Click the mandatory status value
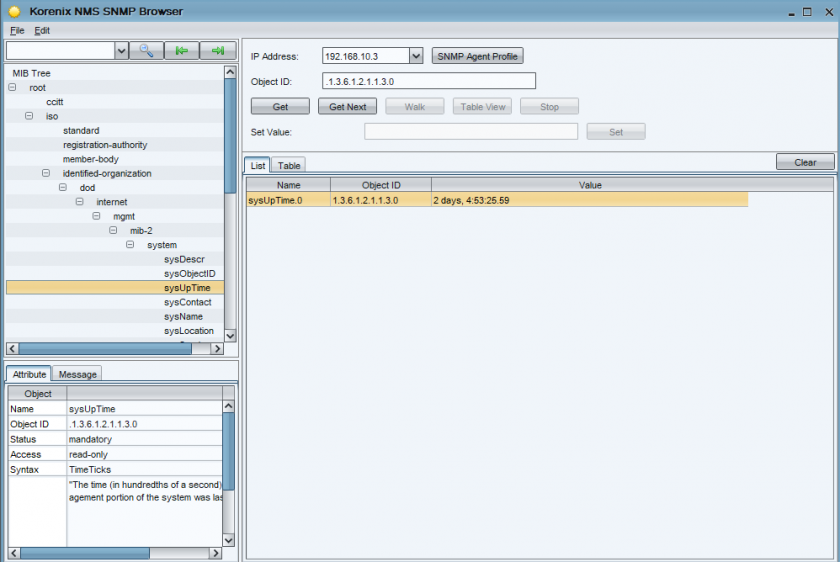Viewport: 840px width, 562px height. (90, 439)
